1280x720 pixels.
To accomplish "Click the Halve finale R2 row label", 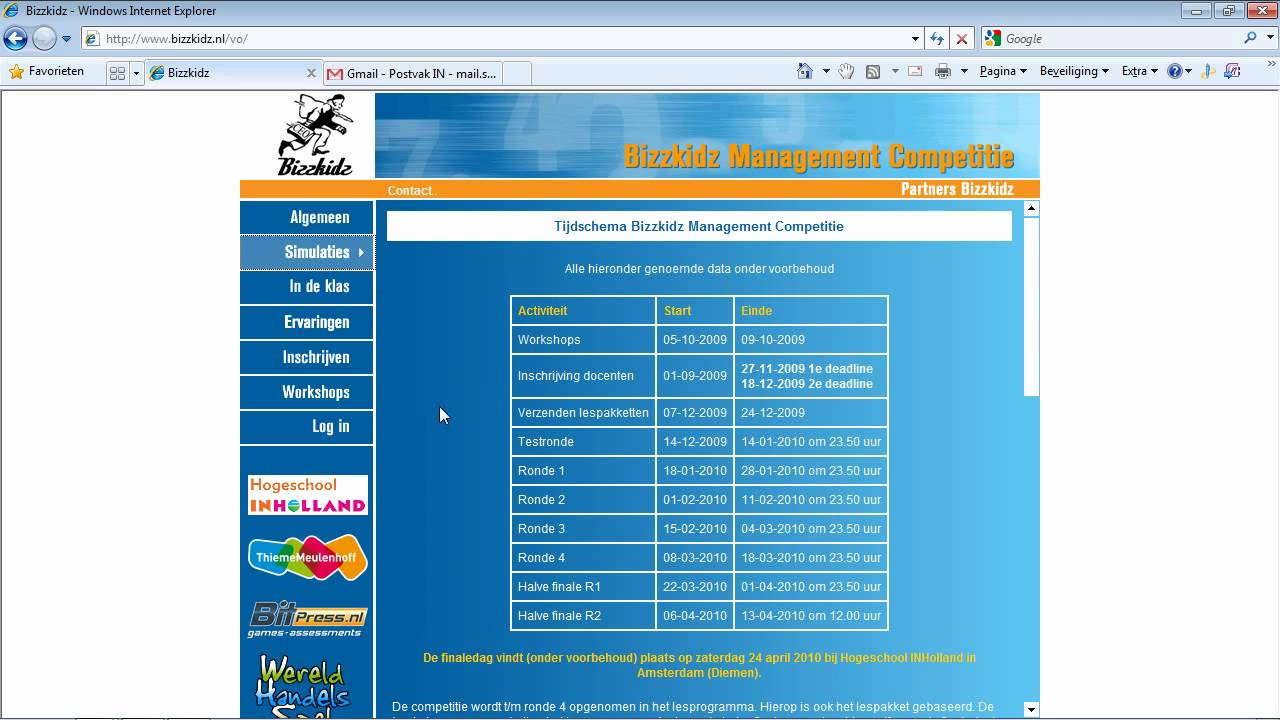I will [x=559, y=615].
